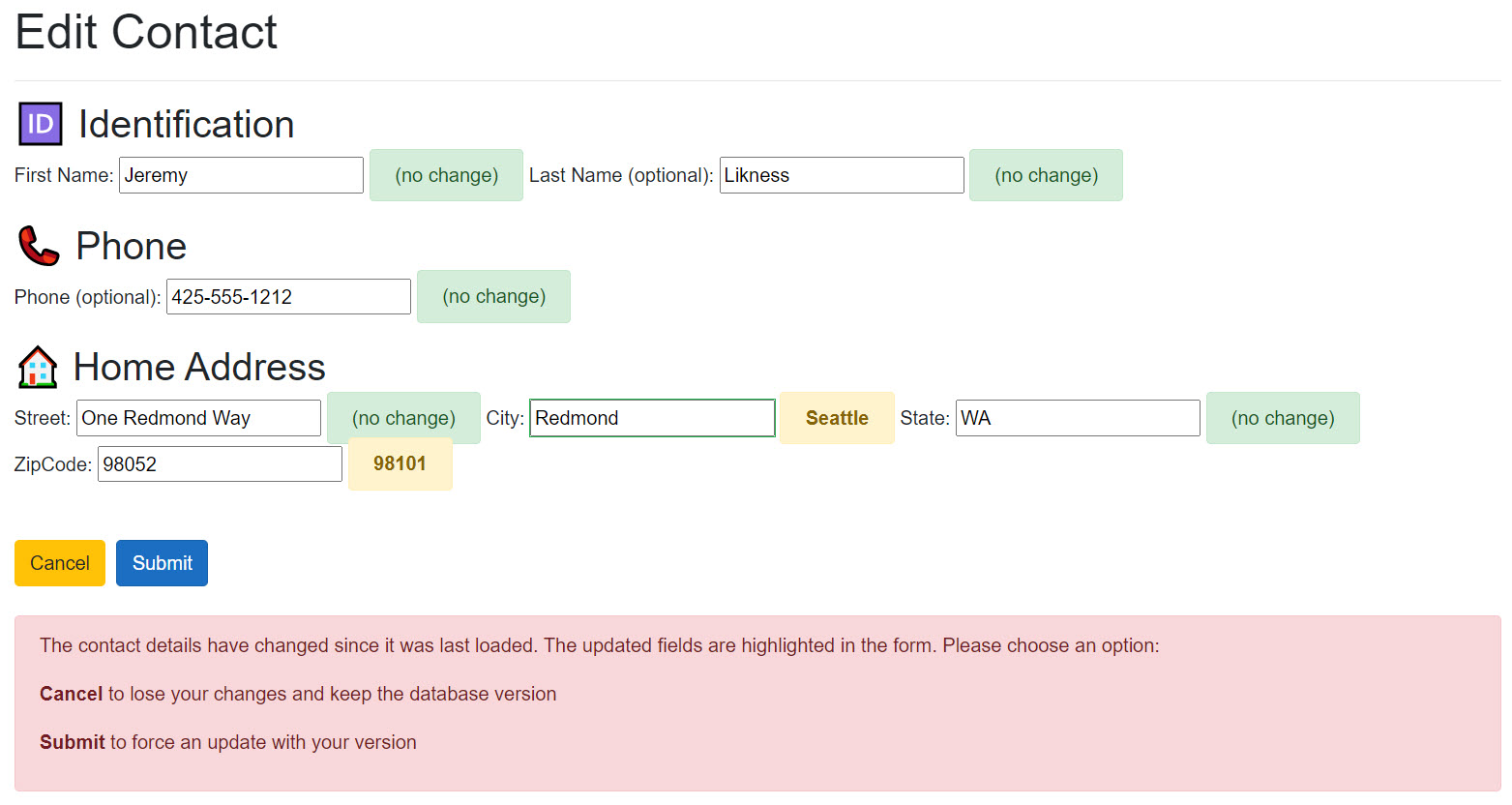Click the no change badge beside Street
This screenshot has height=805, width=1512.
tap(403, 418)
